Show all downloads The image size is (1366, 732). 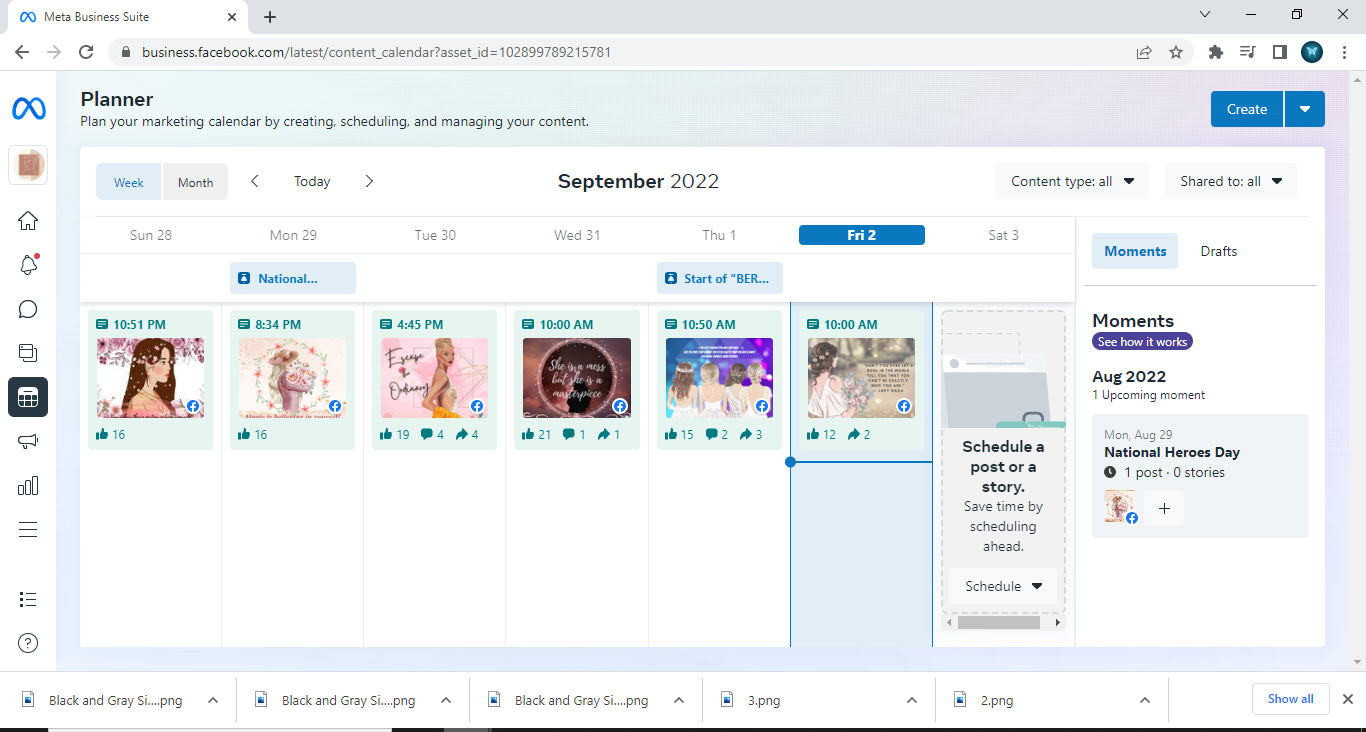(x=1291, y=699)
